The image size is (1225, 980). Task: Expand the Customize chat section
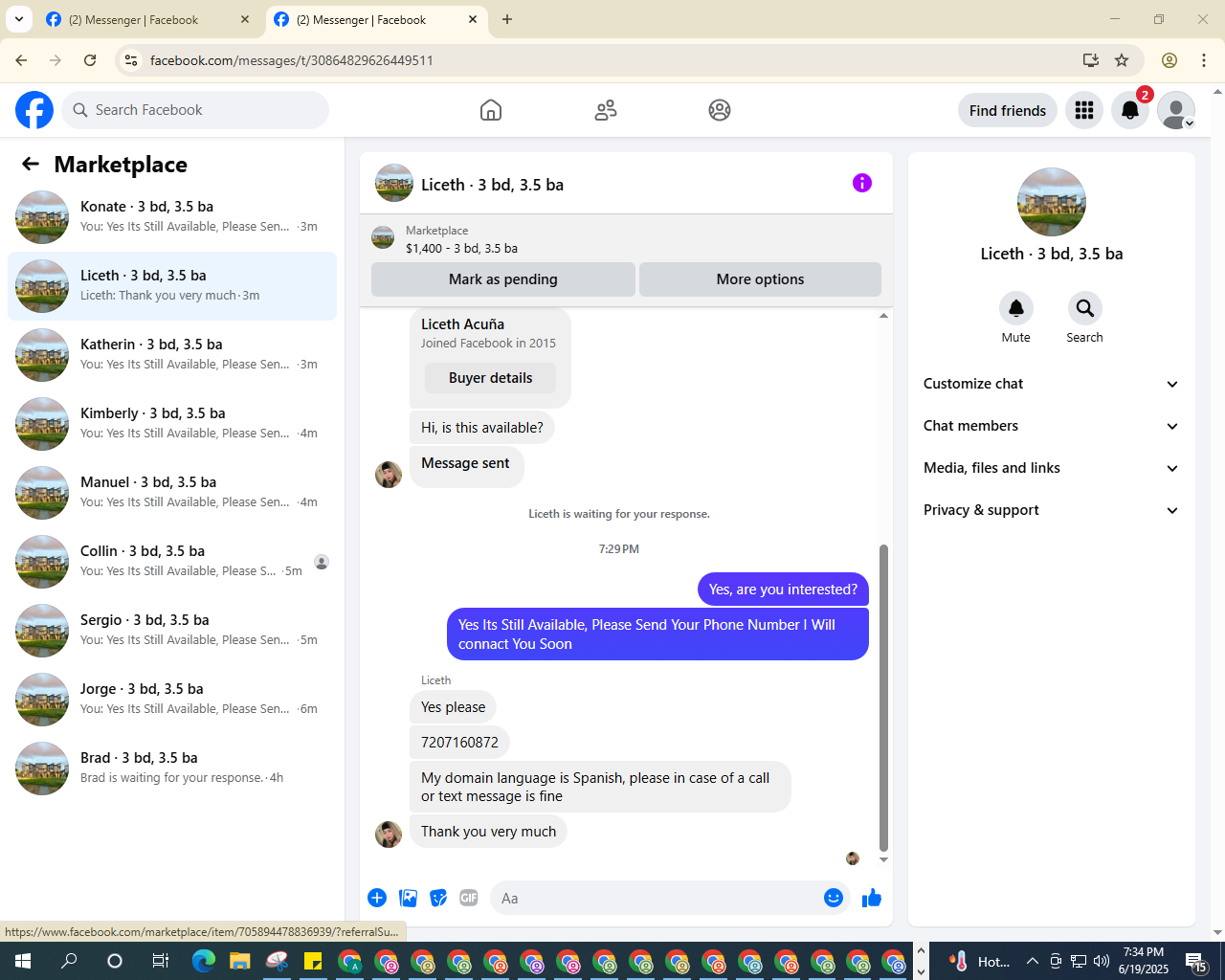tap(1051, 384)
